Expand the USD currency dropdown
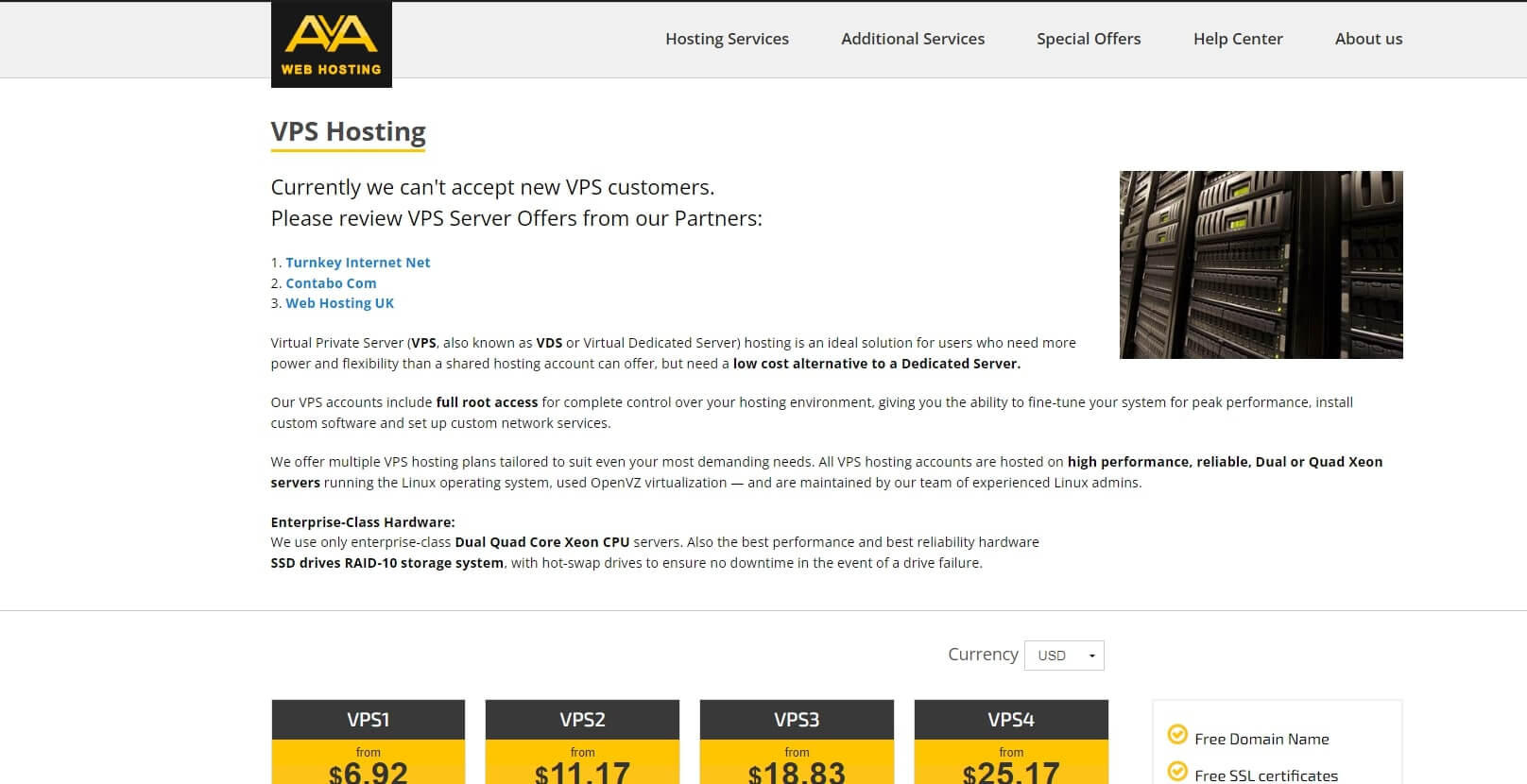The height and width of the screenshot is (784, 1527). click(1064, 656)
